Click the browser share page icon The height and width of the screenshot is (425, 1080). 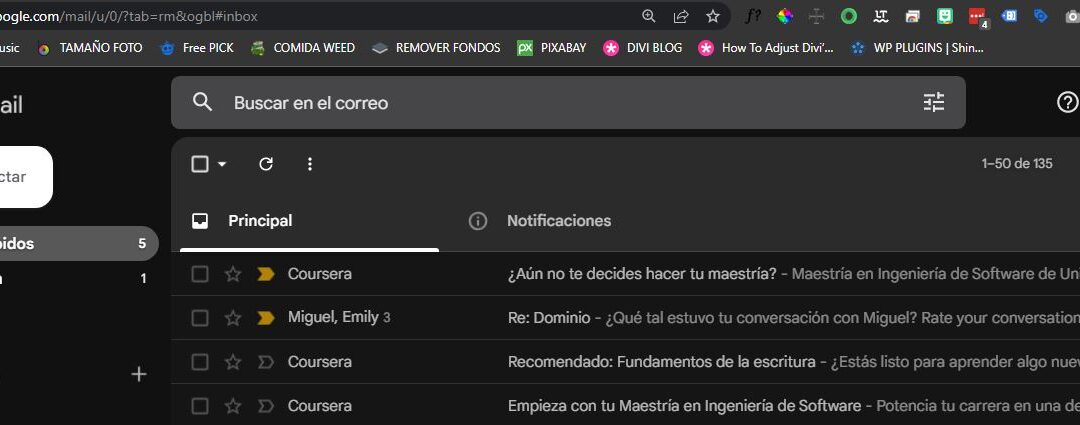[x=681, y=16]
